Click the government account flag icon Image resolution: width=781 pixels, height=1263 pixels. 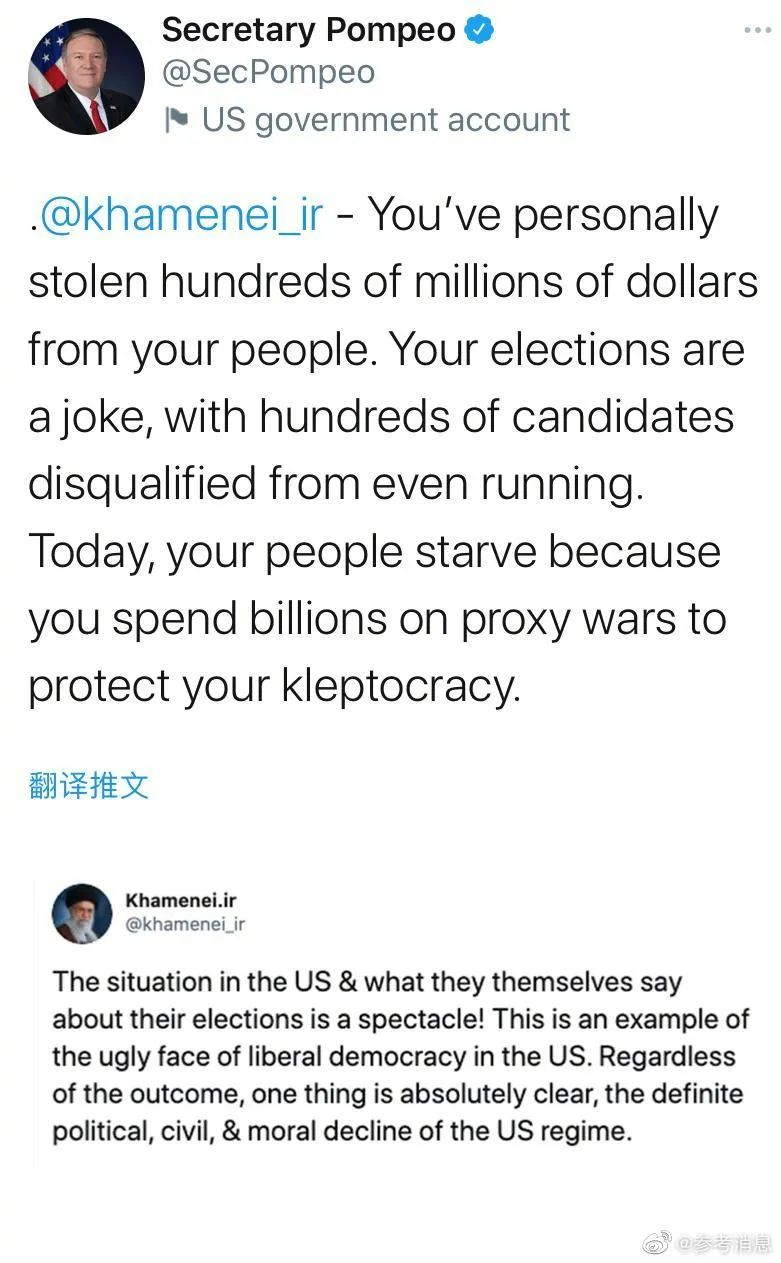[x=177, y=121]
